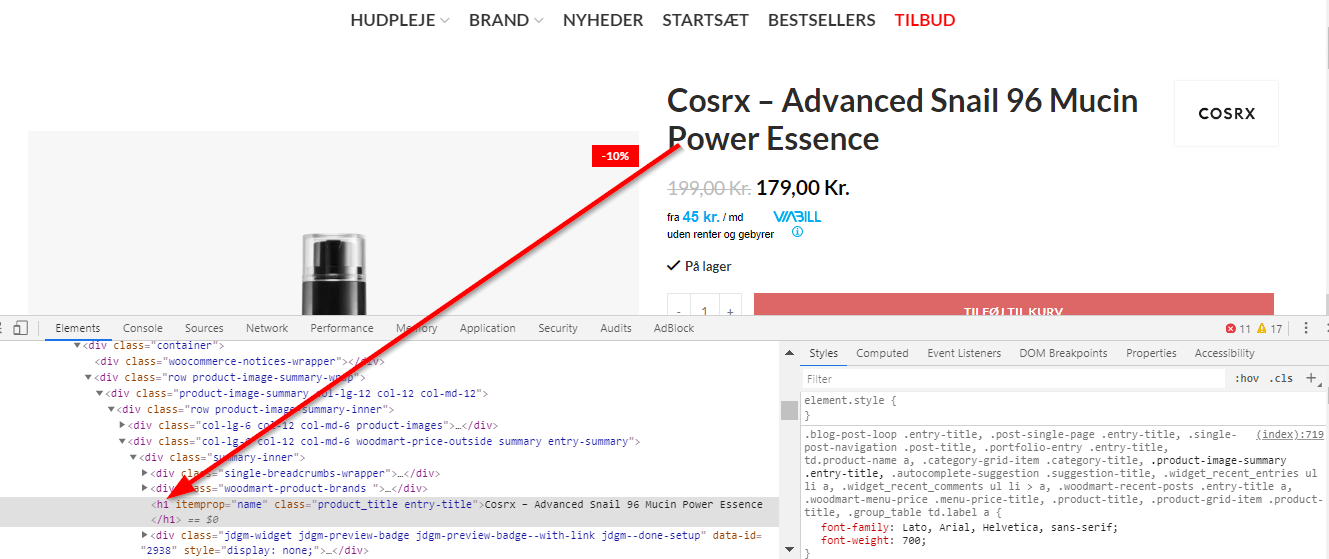Image resolution: width=1329 pixels, height=559 pixels.
Task: Expand the product-images div node
Action: tap(122, 425)
